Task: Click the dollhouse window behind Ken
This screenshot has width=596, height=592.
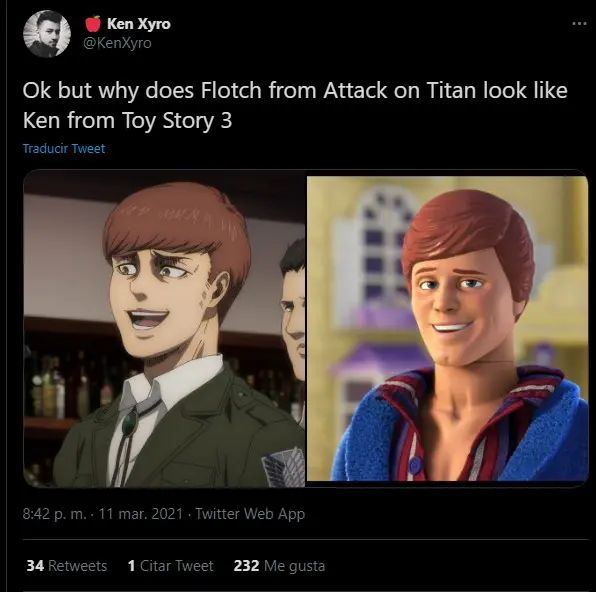Action: click(385, 243)
